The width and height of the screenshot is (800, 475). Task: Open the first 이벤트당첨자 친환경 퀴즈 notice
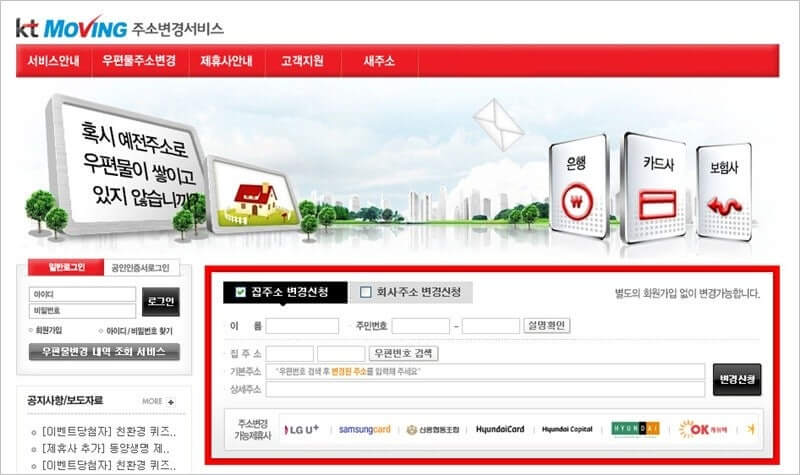point(109,432)
